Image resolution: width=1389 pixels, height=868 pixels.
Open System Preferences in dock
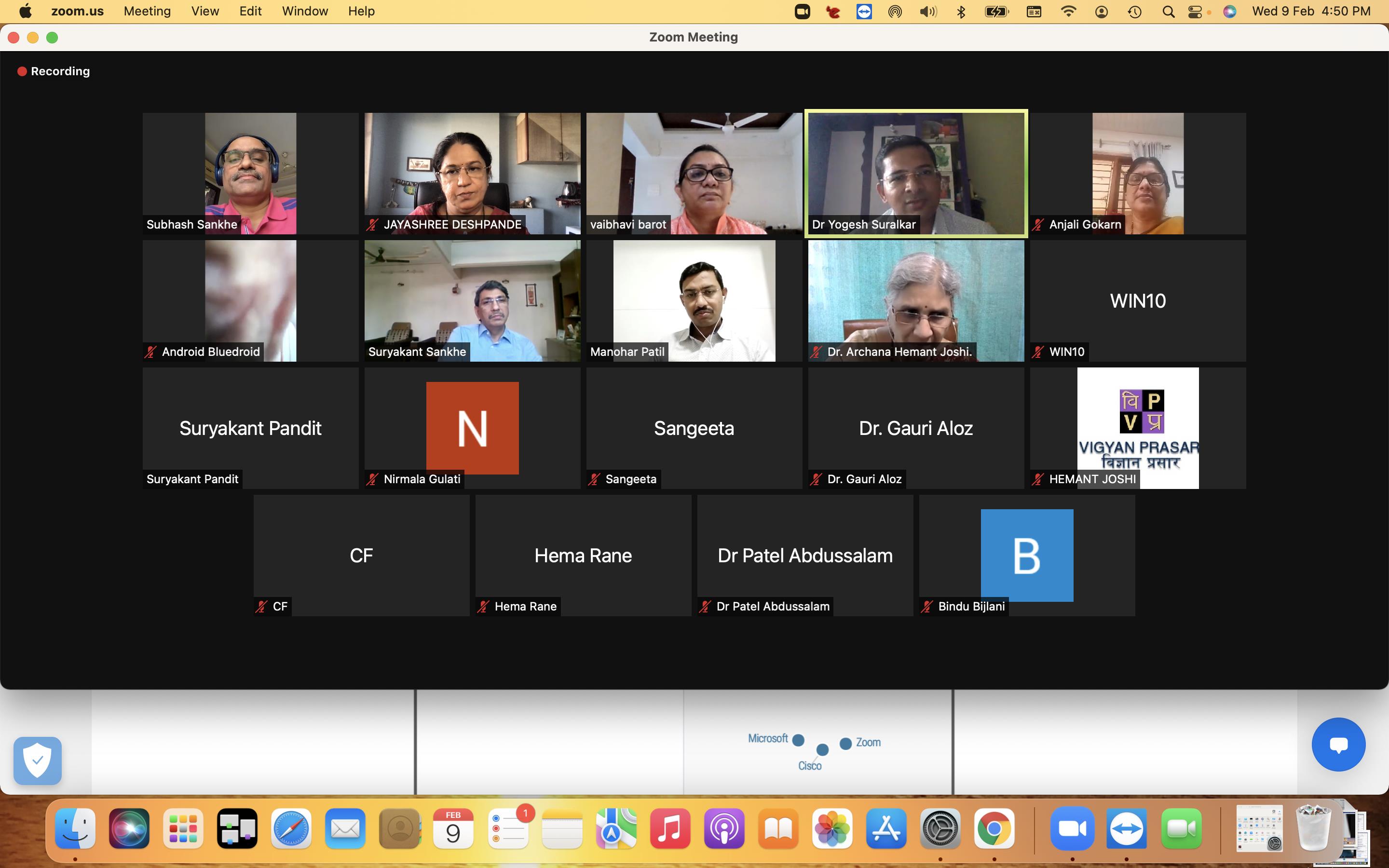point(940,828)
